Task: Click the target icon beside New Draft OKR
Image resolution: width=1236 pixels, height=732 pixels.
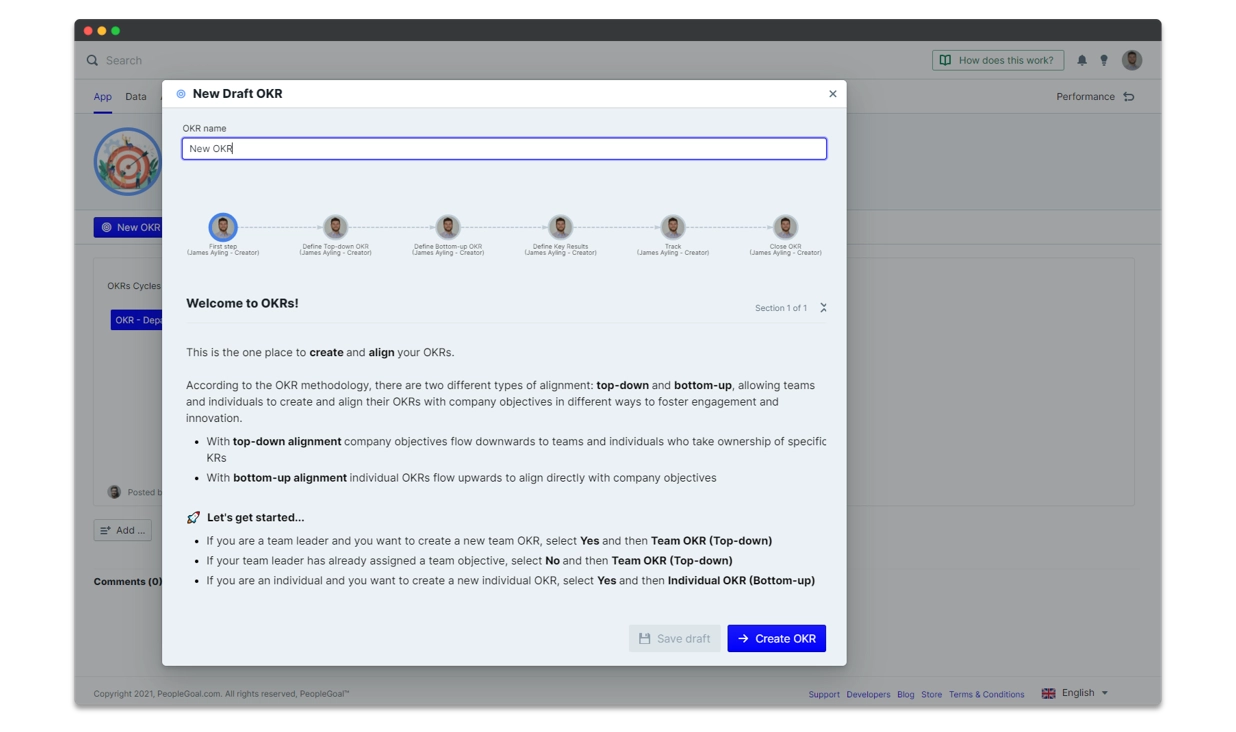Action: click(x=180, y=93)
